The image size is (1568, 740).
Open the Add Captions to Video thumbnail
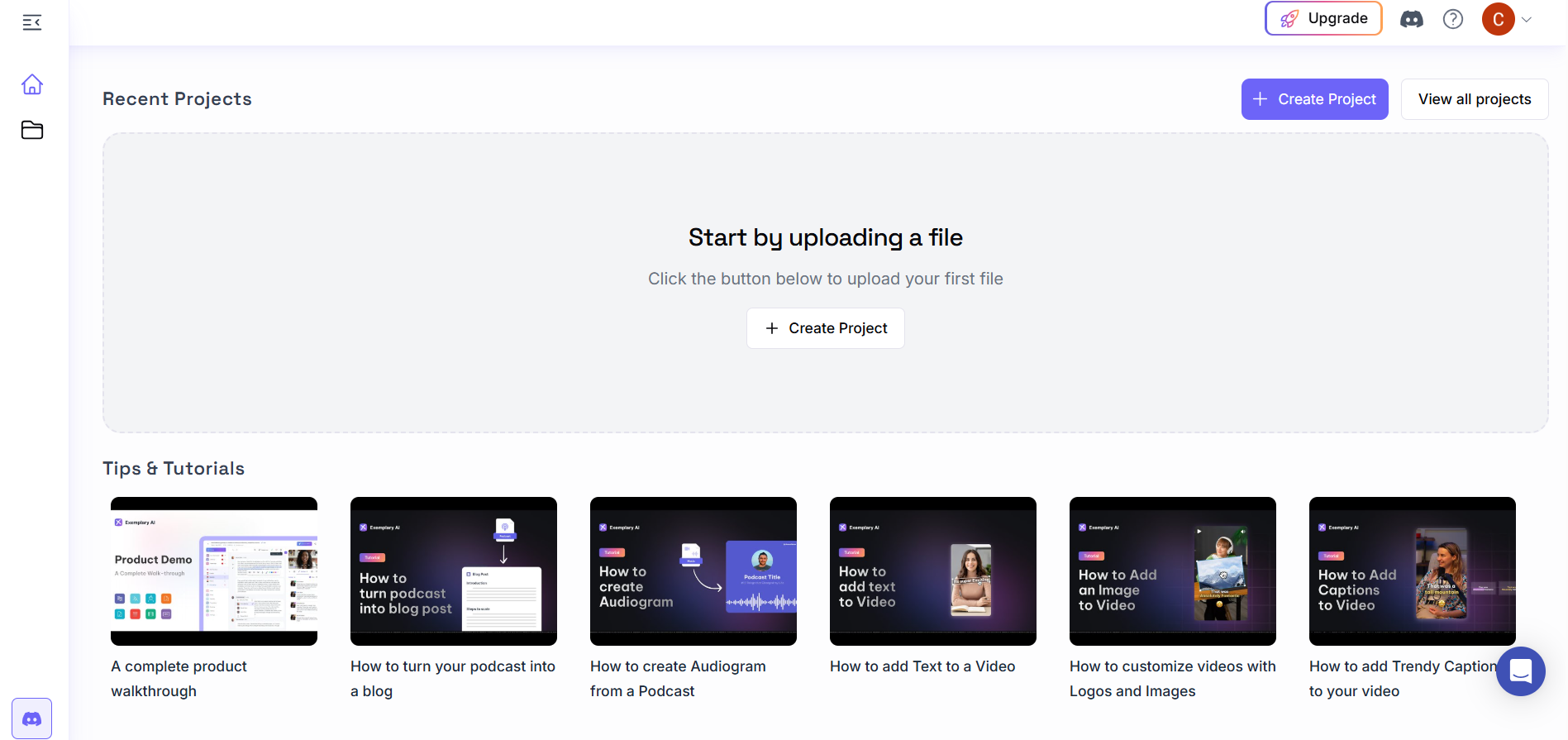click(1413, 571)
